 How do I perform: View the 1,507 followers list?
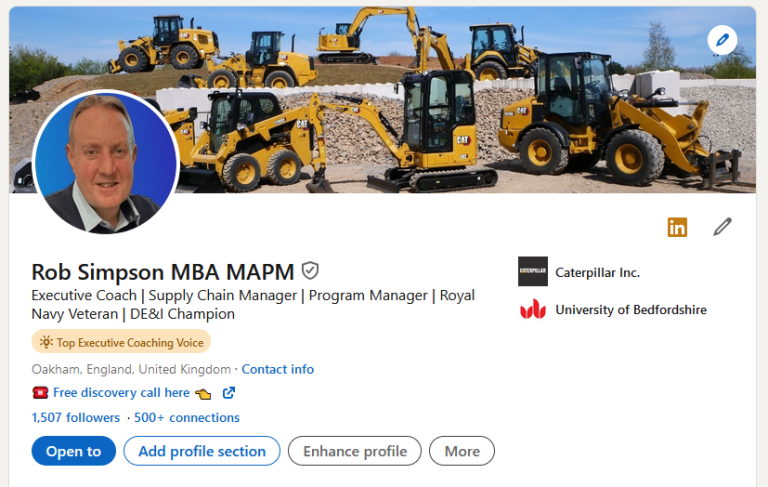click(x=75, y=417)
